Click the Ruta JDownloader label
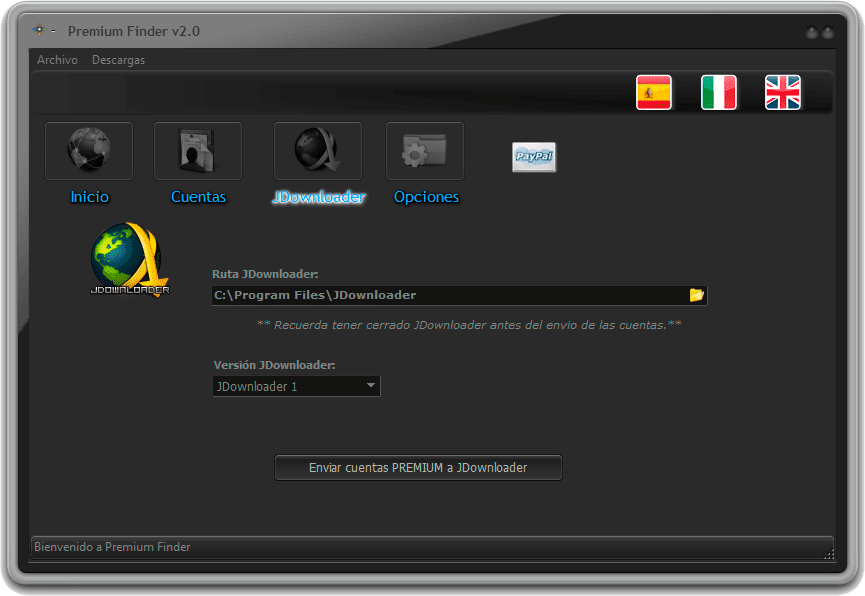Viewport: 865px width, 596px height. (265, 274)
